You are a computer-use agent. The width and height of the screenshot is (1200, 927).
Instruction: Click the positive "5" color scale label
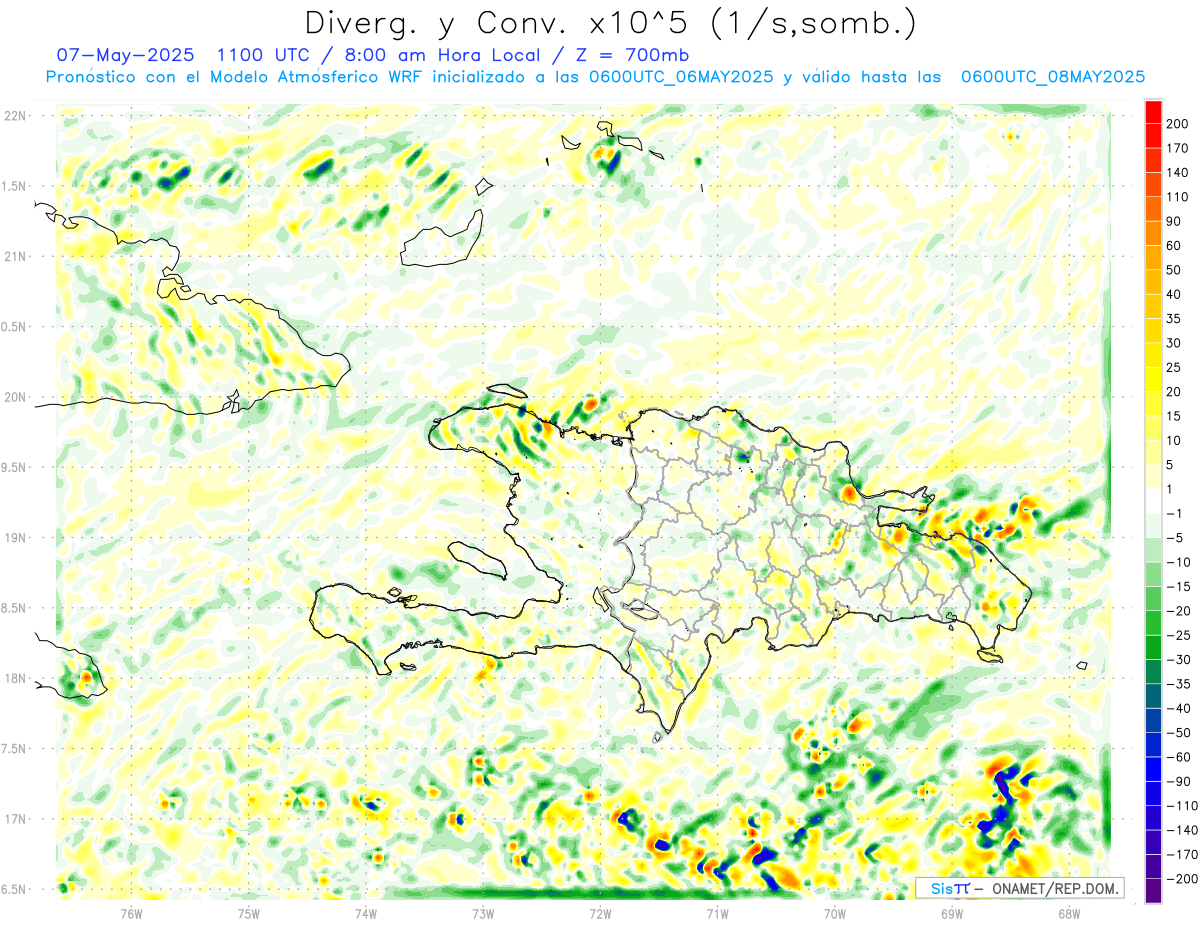tap(1171, 465)
